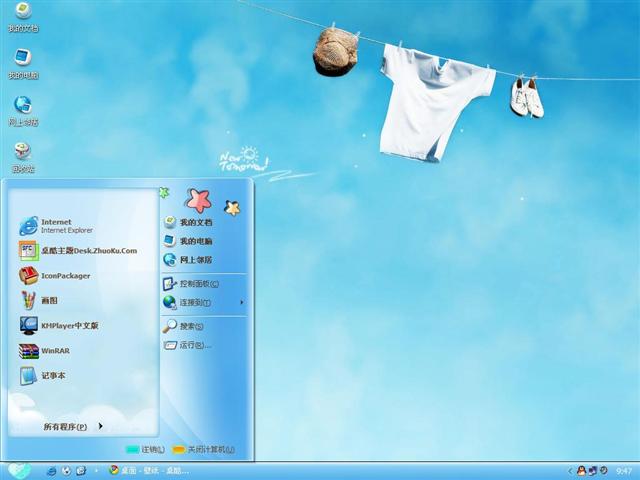Click the heart-shaped Start button

pyautogui.click(x=19, y=471)
